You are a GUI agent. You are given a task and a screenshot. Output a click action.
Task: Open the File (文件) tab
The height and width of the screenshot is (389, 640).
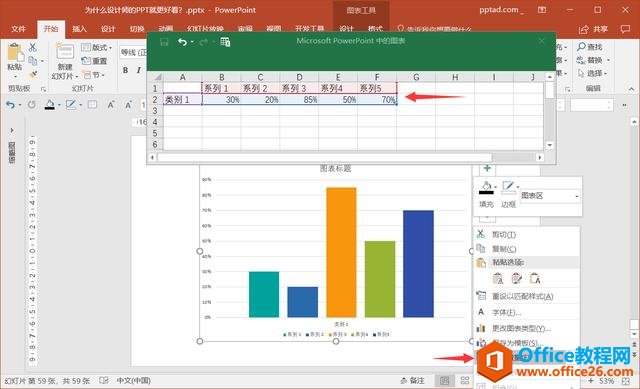click(x=18, y=29)
